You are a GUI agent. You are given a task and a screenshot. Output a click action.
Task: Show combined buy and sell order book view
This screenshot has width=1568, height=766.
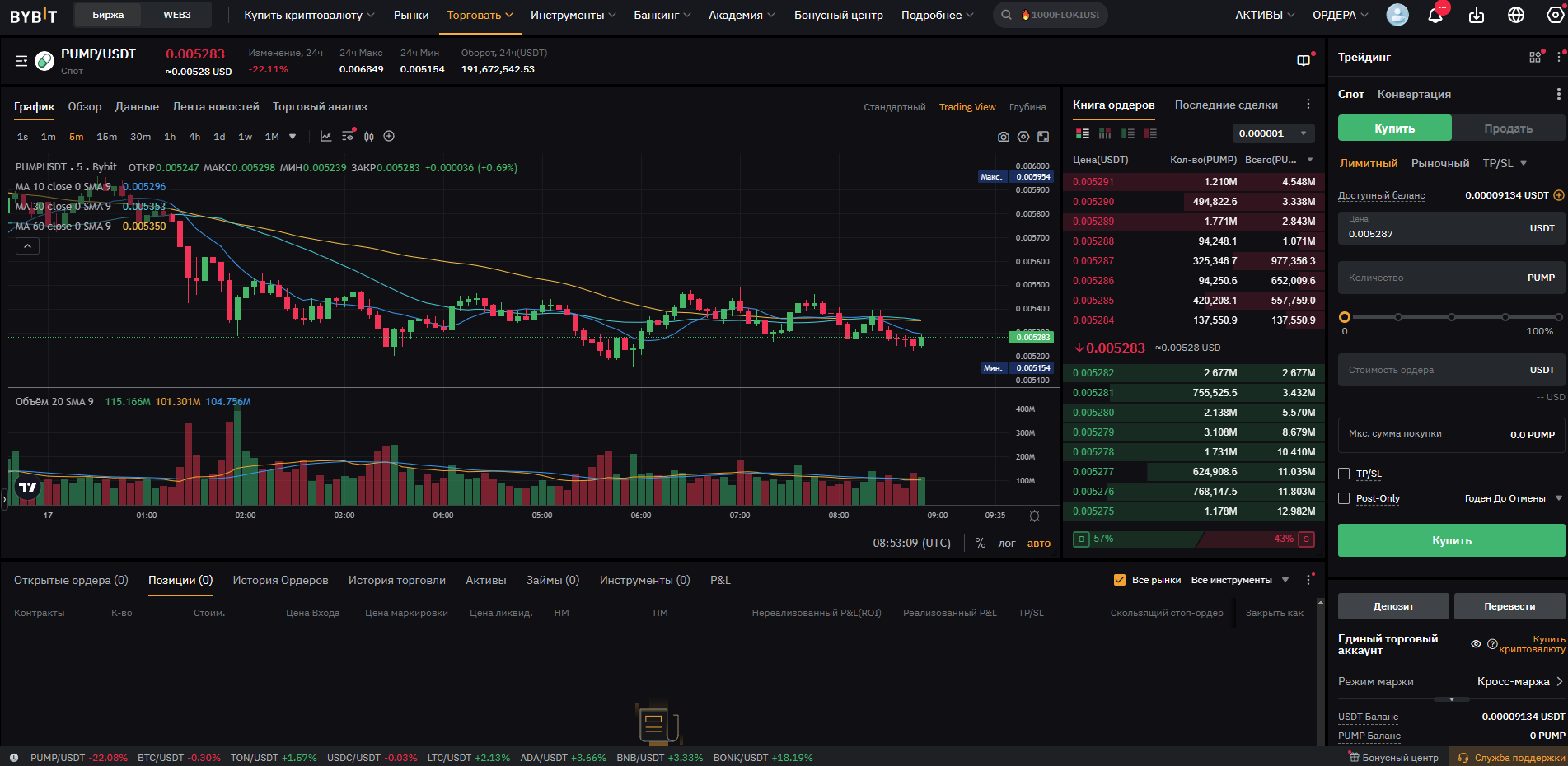tap(1083, 133)
